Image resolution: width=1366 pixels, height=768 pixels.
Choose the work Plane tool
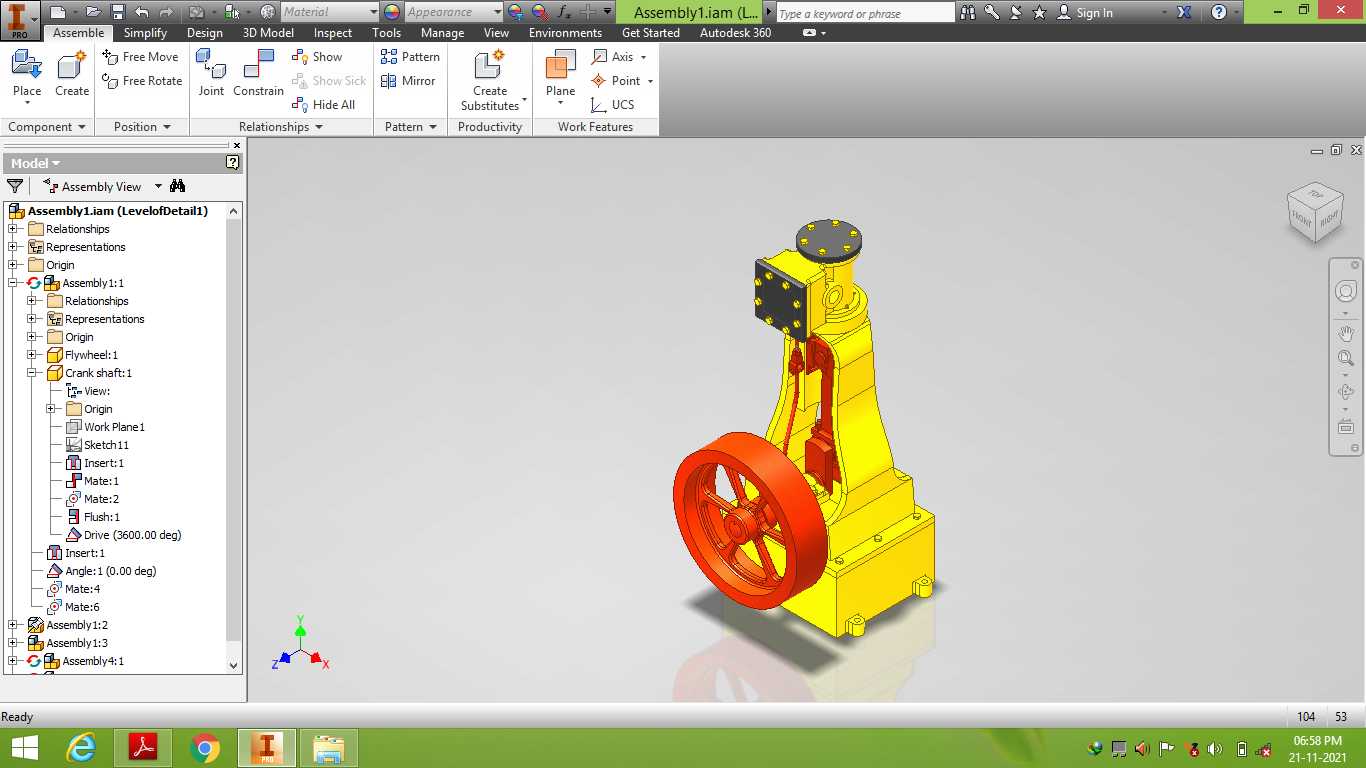(x=560, y=79)
